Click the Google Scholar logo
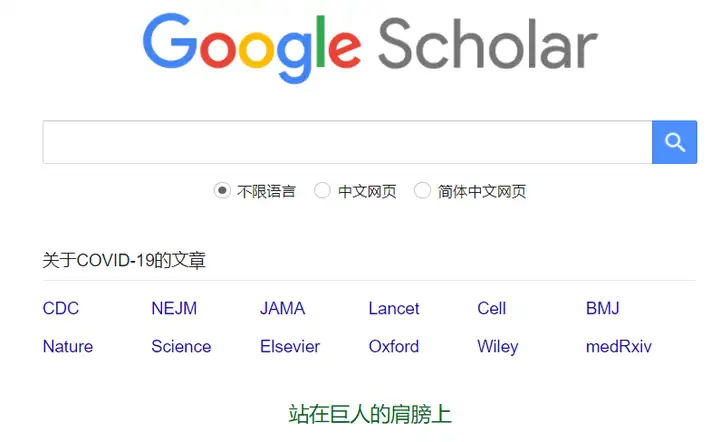720x442 pixels. pos(370,45)
